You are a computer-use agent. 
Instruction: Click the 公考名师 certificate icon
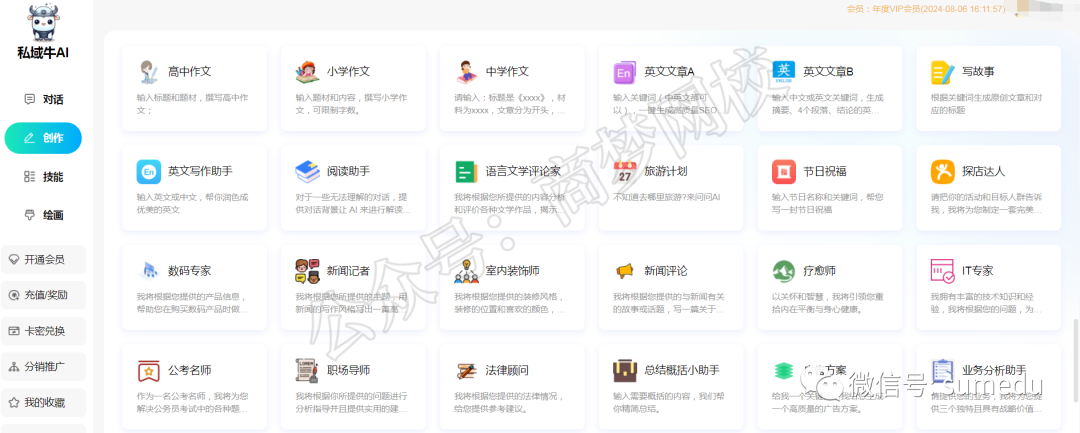coord(148,370)
